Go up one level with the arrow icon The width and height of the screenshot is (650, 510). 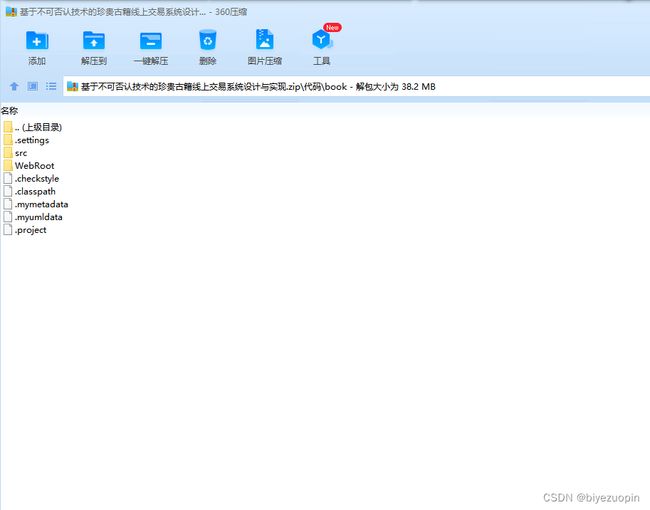[14, 86]
